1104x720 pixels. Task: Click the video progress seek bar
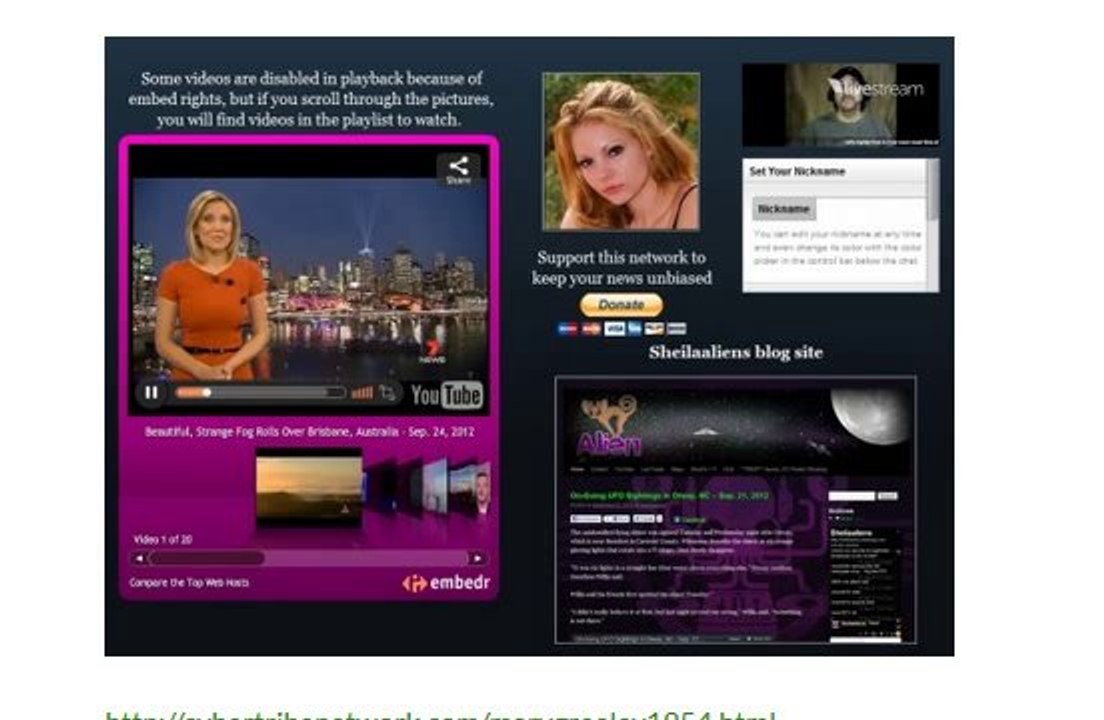[x=260, y=393]
